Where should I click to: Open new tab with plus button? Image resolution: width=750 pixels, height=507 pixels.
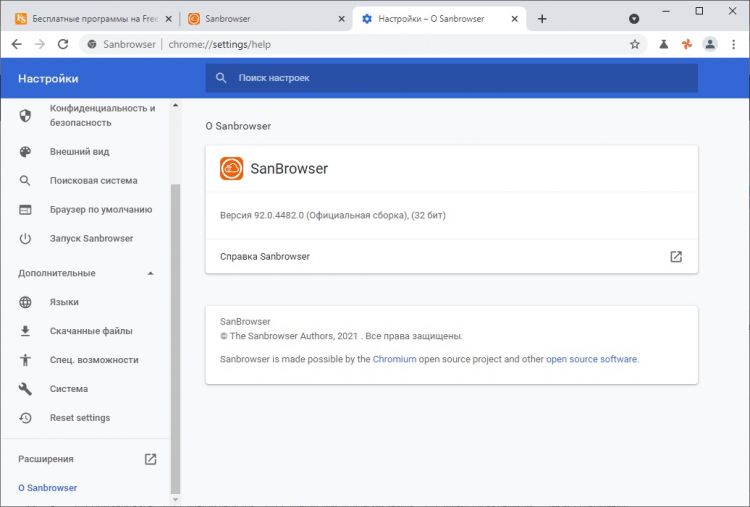(x=542, y=19)
